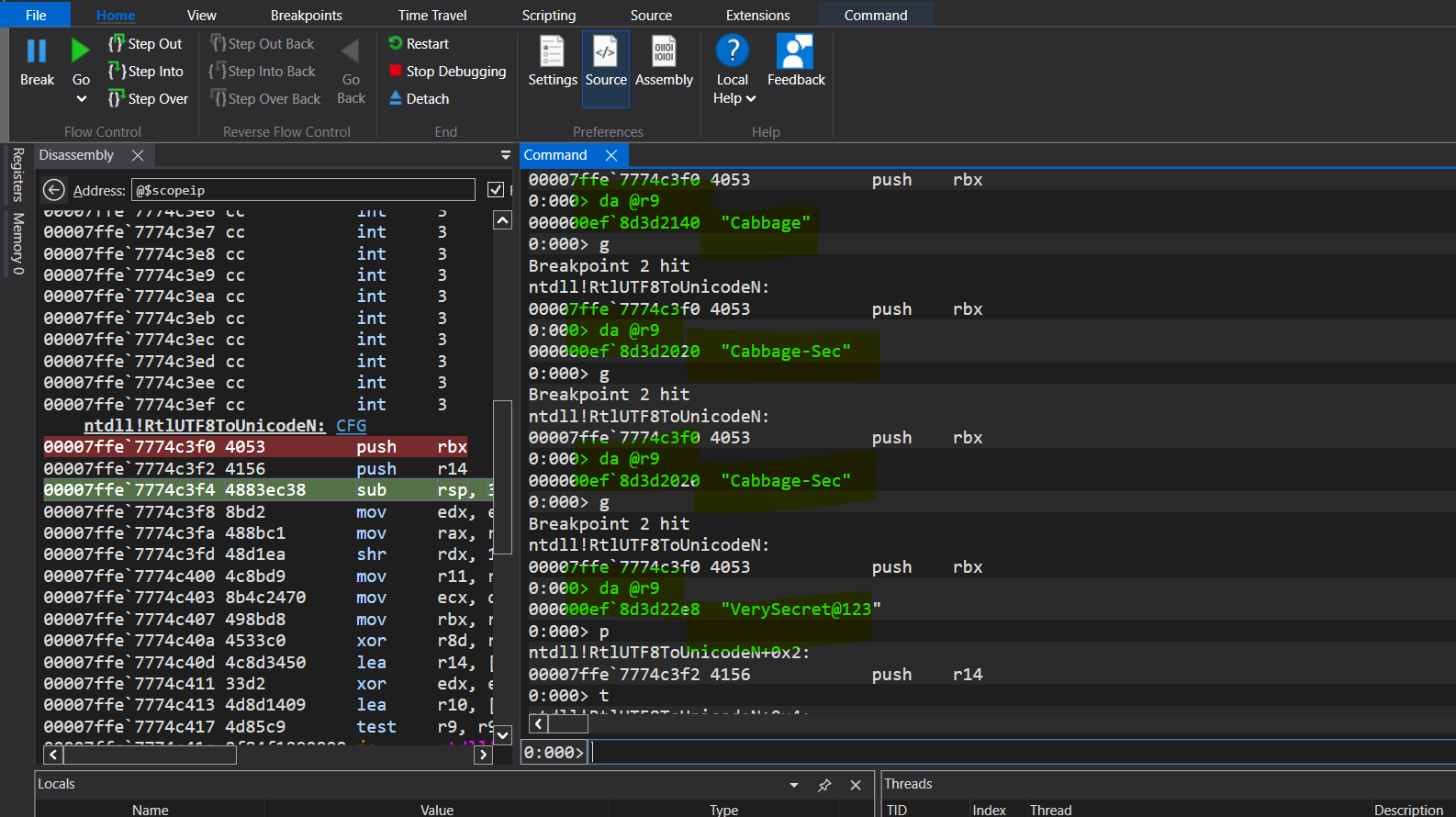Click the ntdll!RtlUTF8ToUnicodeN symbol link
The width and height of the screenshot is (1456, 817).
(204, 426)
